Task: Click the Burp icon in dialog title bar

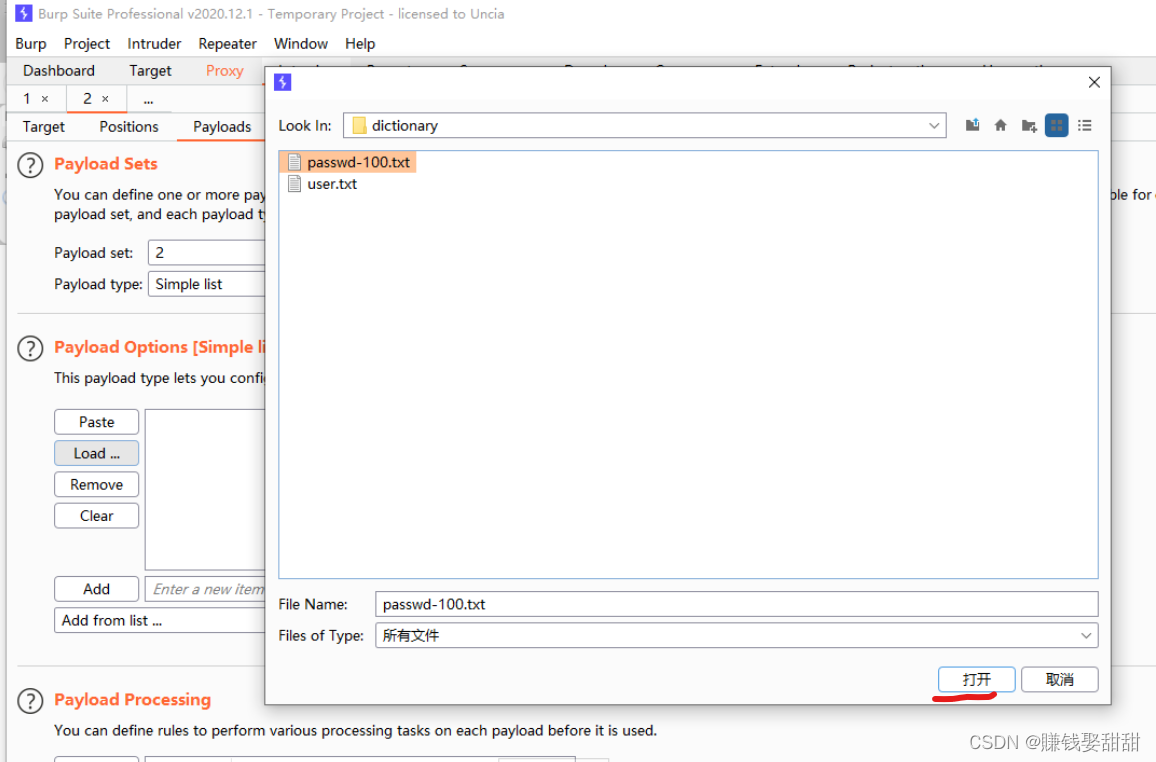Action: point(282,82)
